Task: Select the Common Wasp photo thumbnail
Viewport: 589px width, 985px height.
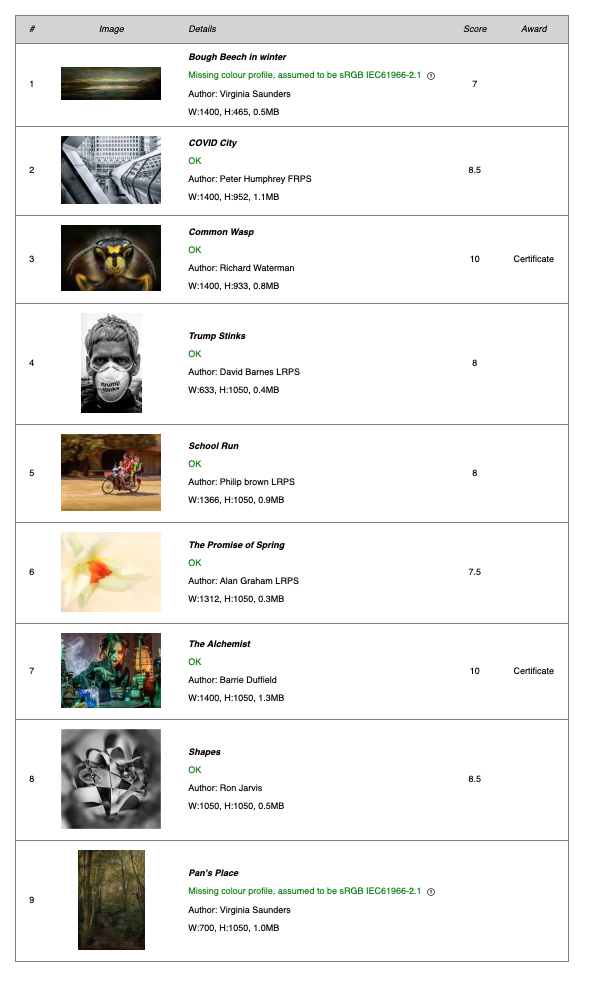Action: point(111,258)
